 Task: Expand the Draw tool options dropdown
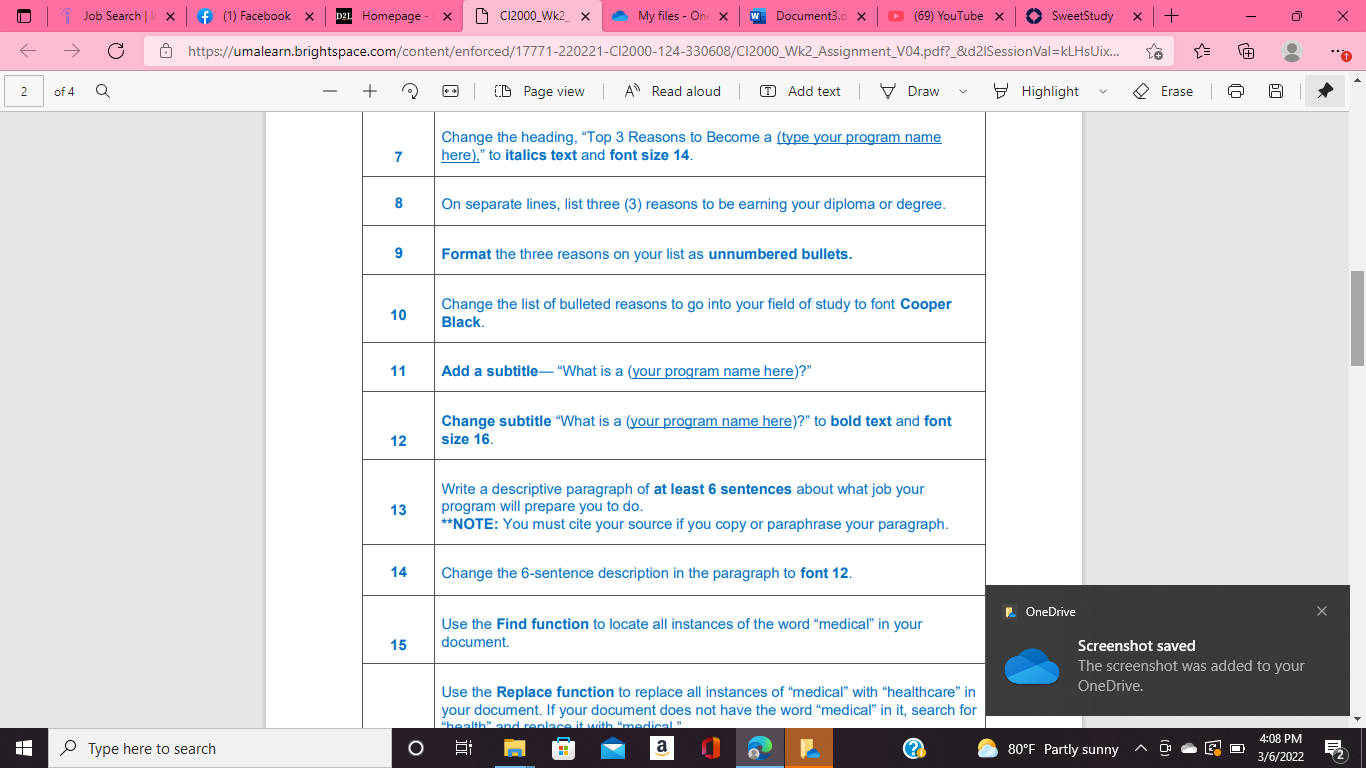click(x=963, y=91)
